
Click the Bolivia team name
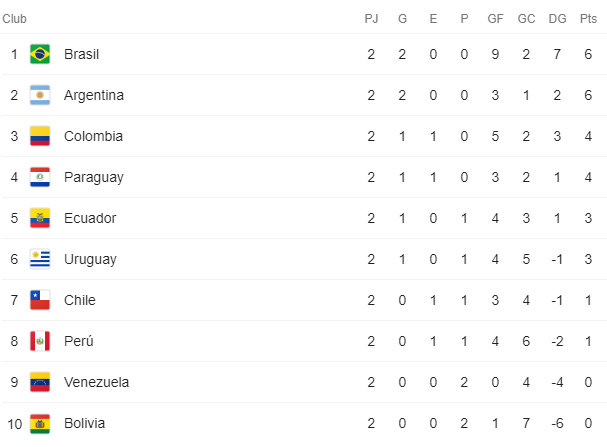(x=84, y=423)
